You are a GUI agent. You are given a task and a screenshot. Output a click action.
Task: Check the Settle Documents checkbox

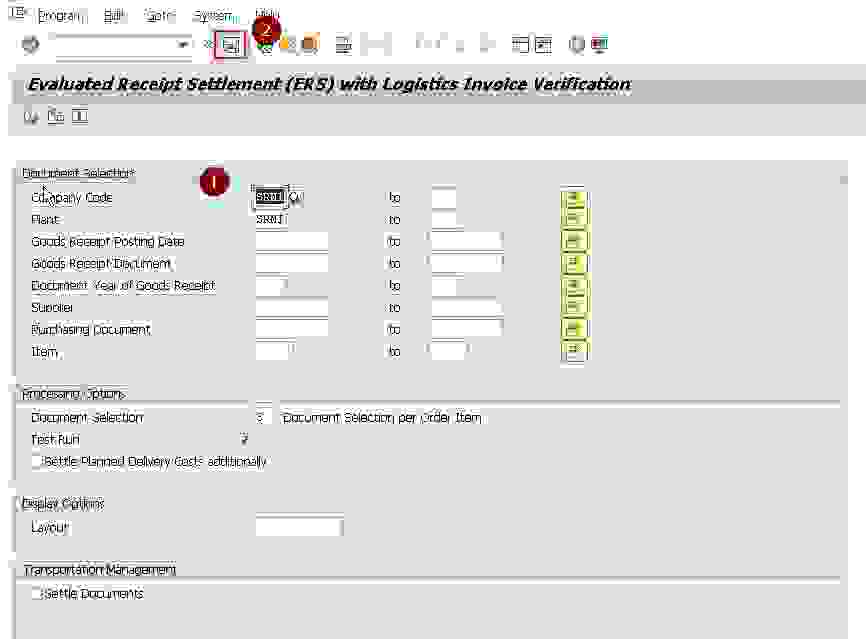point(37,594)
